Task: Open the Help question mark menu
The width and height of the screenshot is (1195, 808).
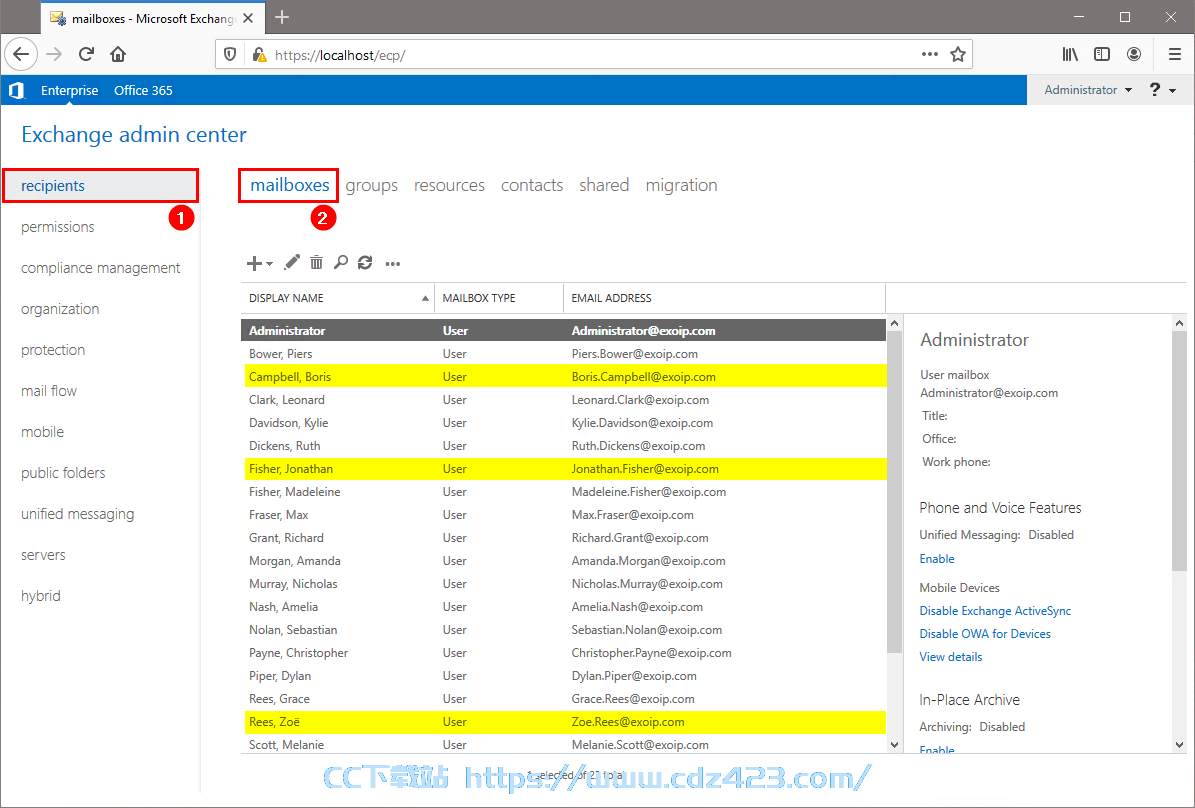Action: 1162,90
